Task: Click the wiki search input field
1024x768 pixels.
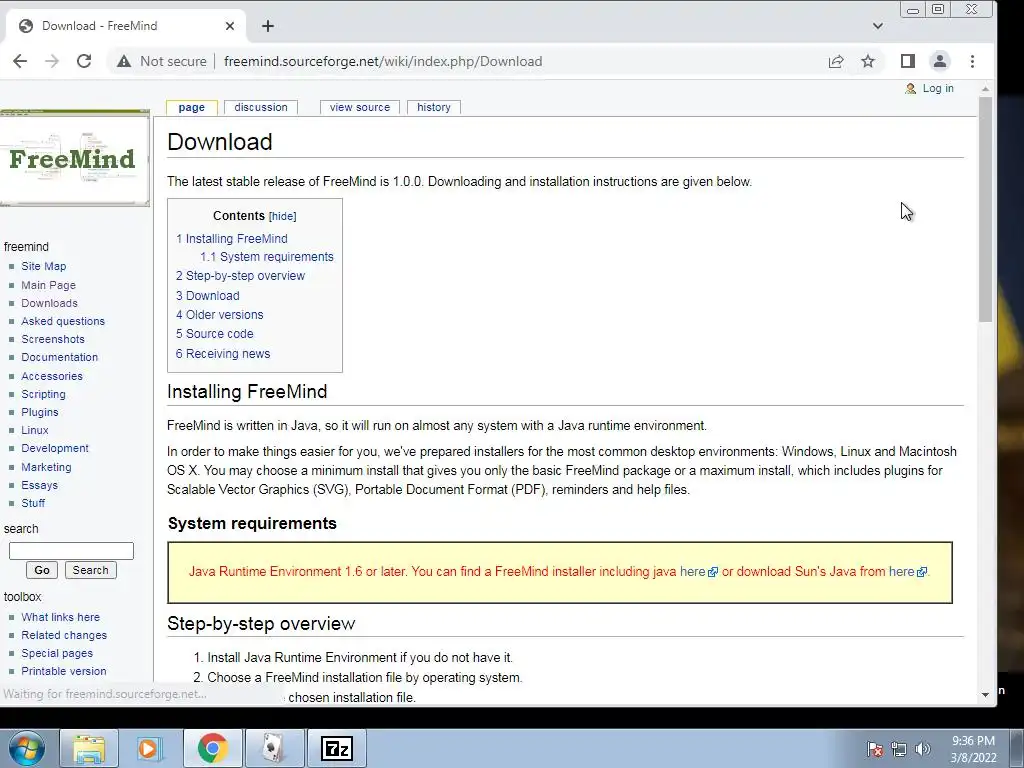Action: pyautogui.click(x=71, y=551)
